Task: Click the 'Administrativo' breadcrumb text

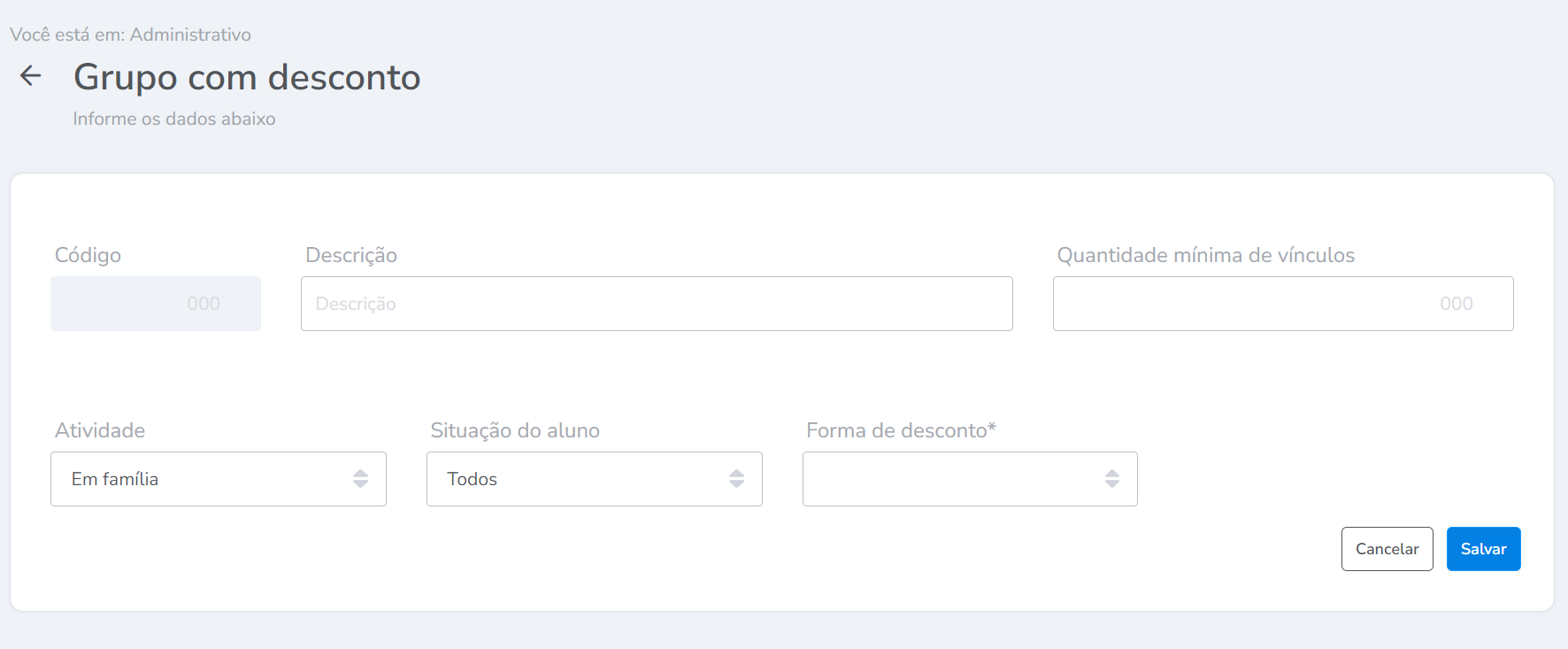Action: point(190,35)
